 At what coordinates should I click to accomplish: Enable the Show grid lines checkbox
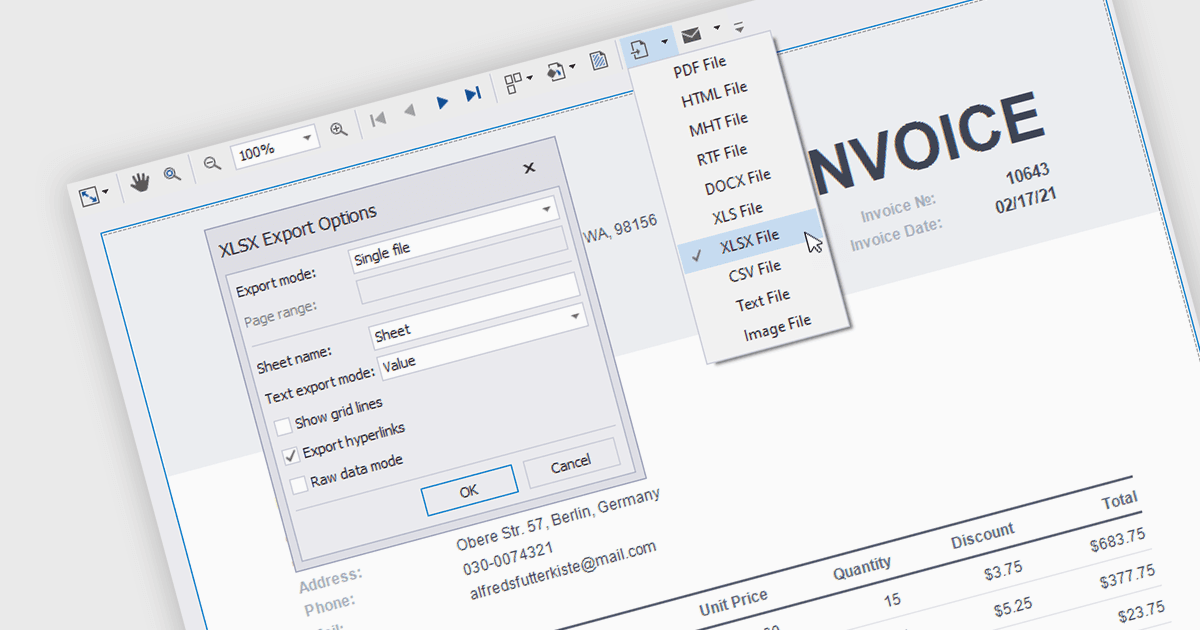click(x=282, y=425)
